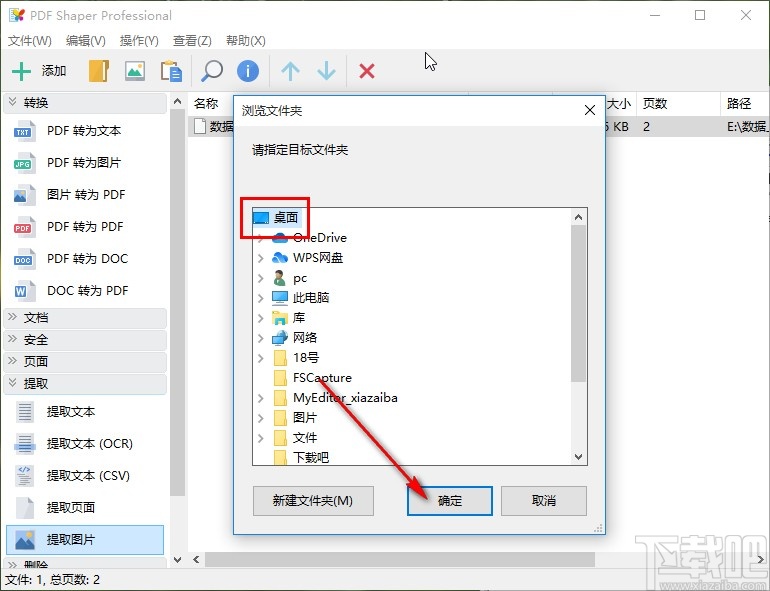Click the move down arrow icon
770x591 pixels.
click(x=327, y=71)
